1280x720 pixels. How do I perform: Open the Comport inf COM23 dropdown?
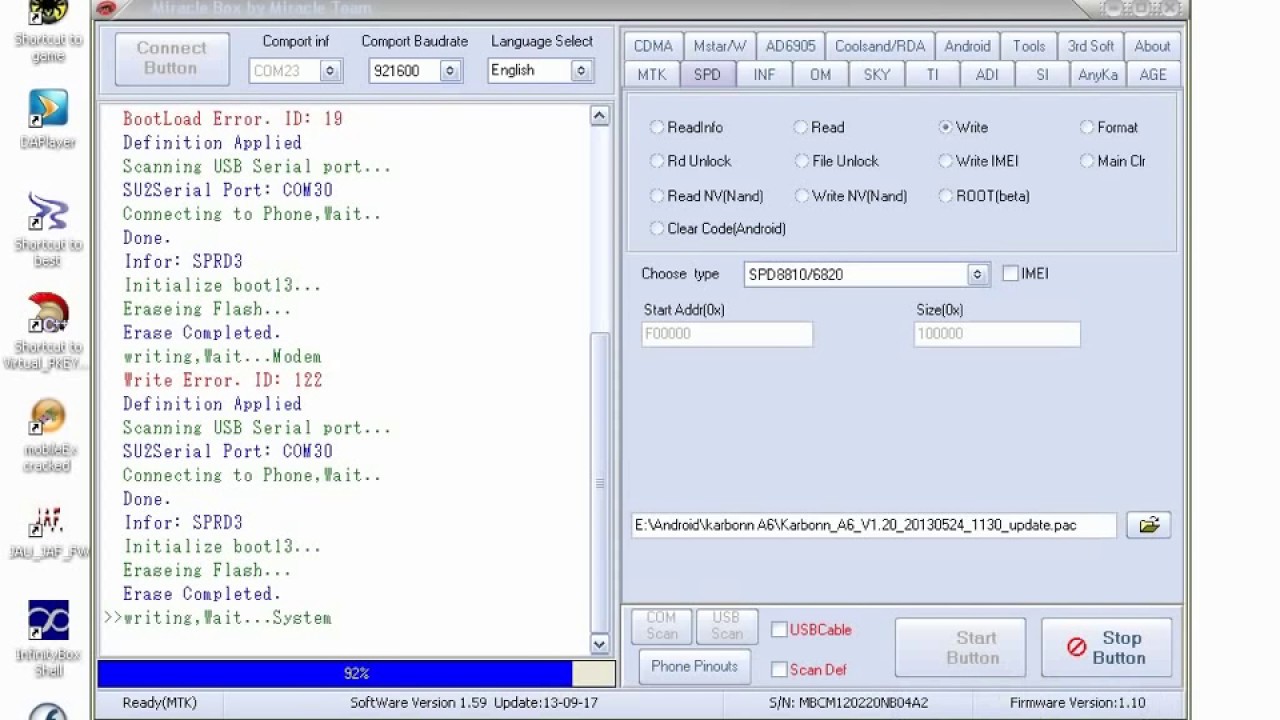(330, 71)
